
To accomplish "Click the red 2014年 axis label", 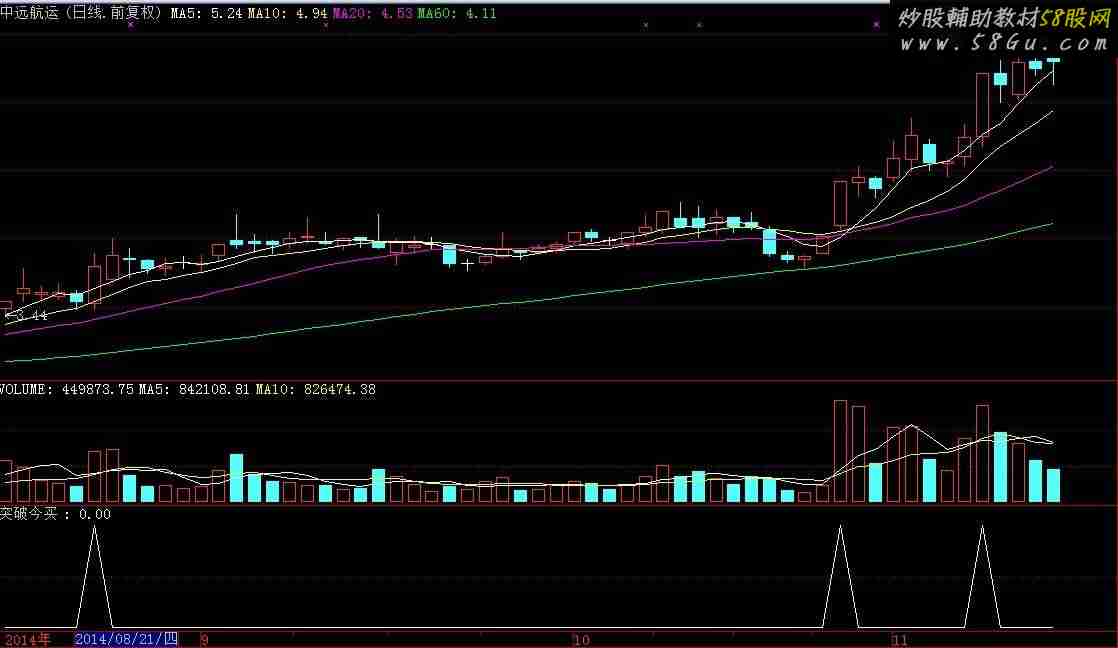I will tap(28, 639).
